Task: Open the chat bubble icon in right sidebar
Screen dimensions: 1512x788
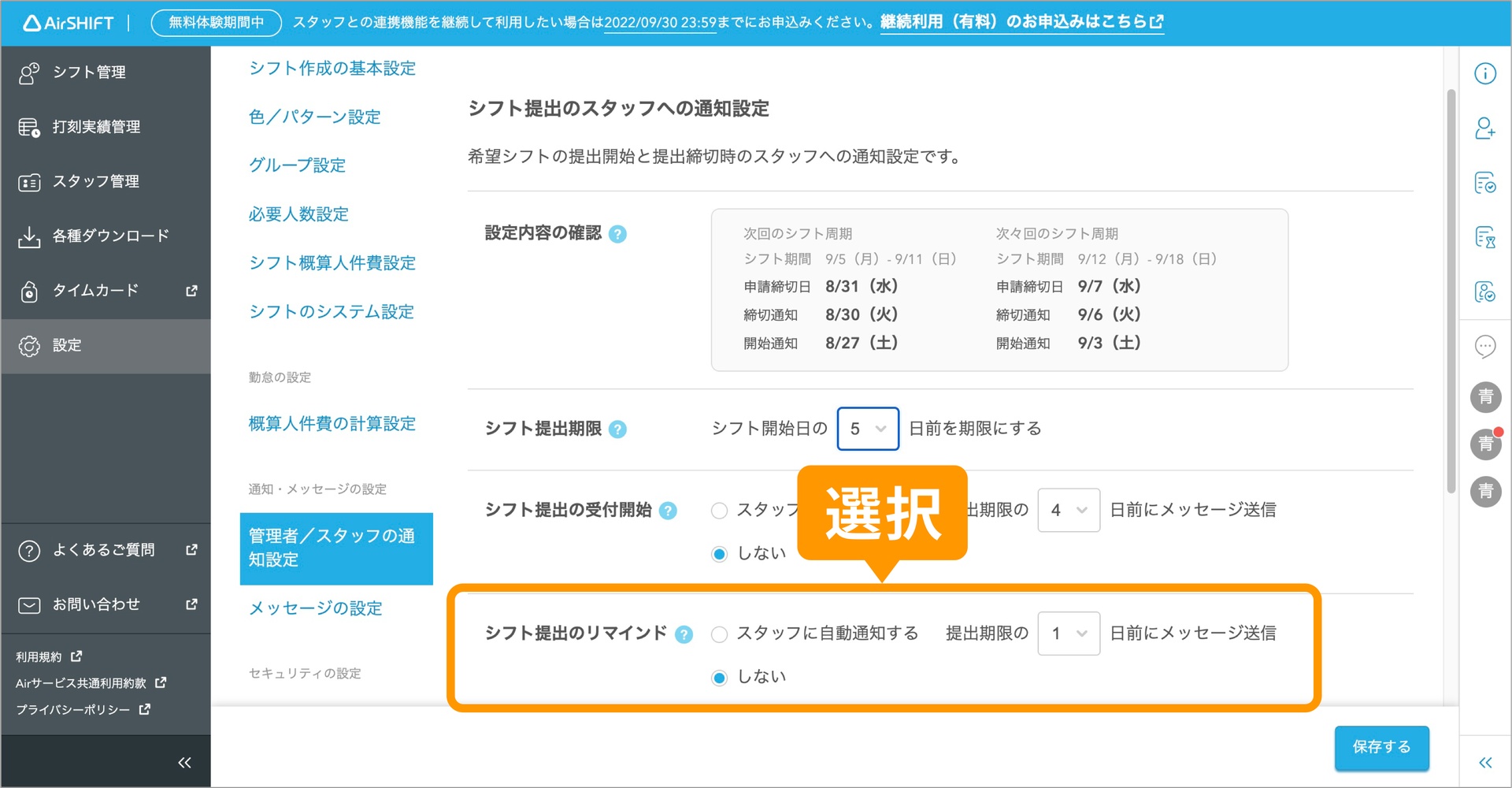Action: [1485, 347]
